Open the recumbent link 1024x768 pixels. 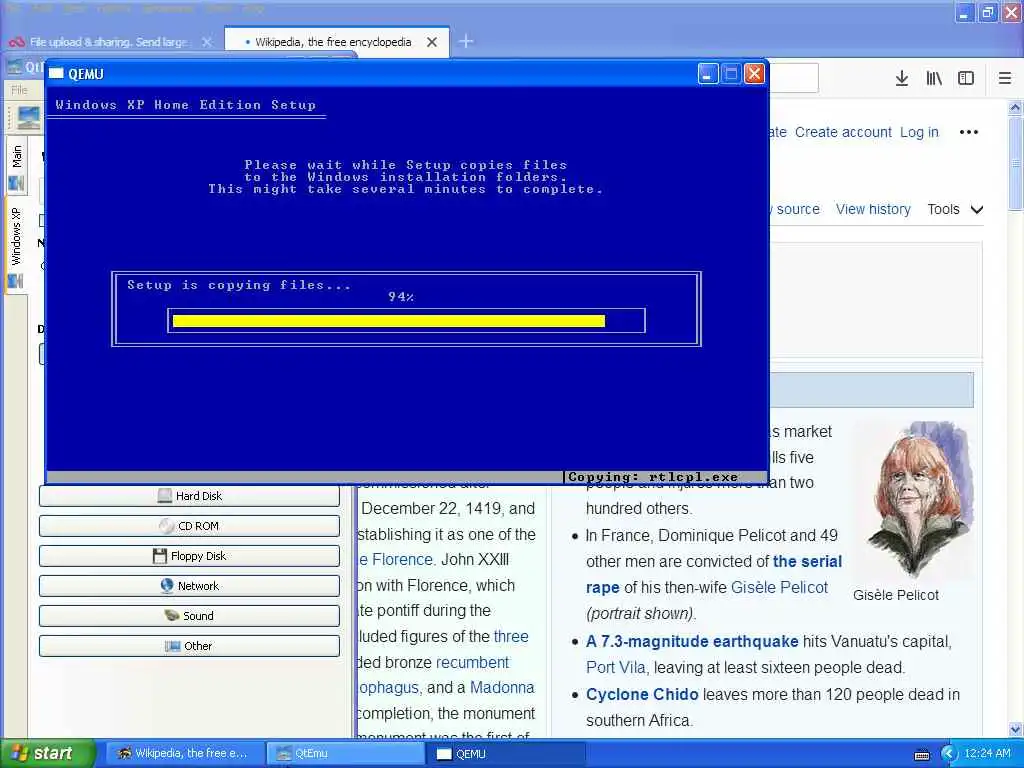472,662
